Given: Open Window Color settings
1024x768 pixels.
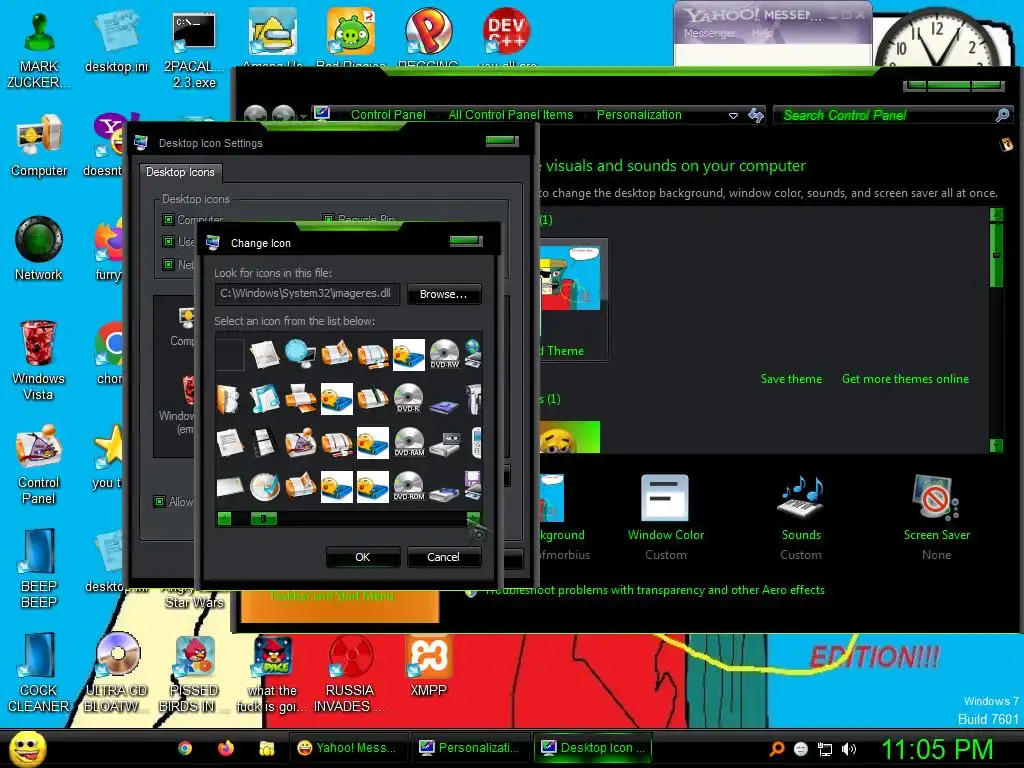Looking at the screenshot, I should click(665, 517).
